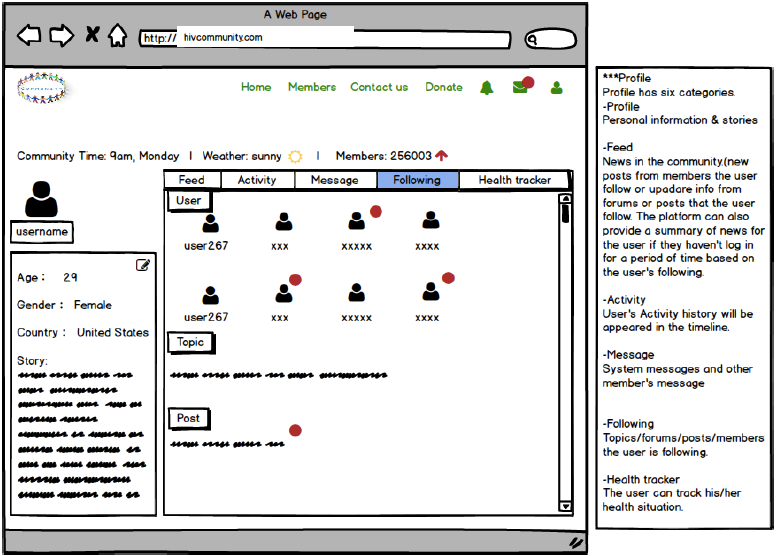Open the envelope messages icon
The width and height of the screenshot is (776, 556).
(520, 87)
